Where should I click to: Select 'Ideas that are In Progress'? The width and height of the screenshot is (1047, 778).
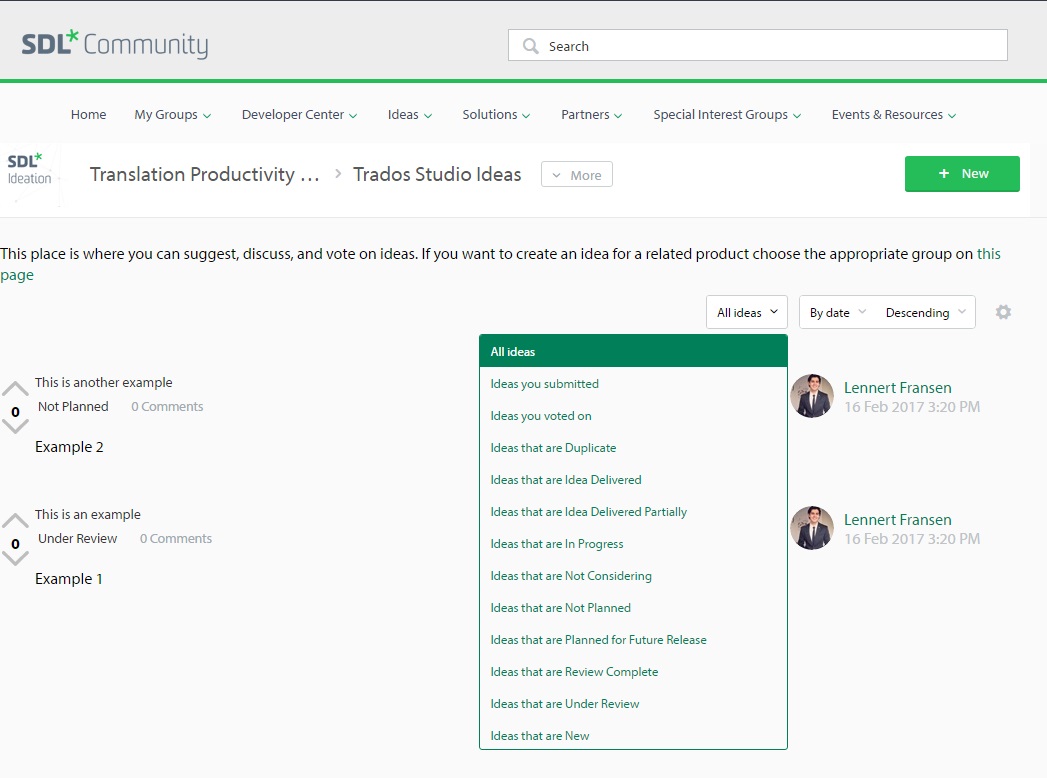(x=633, y=544)
